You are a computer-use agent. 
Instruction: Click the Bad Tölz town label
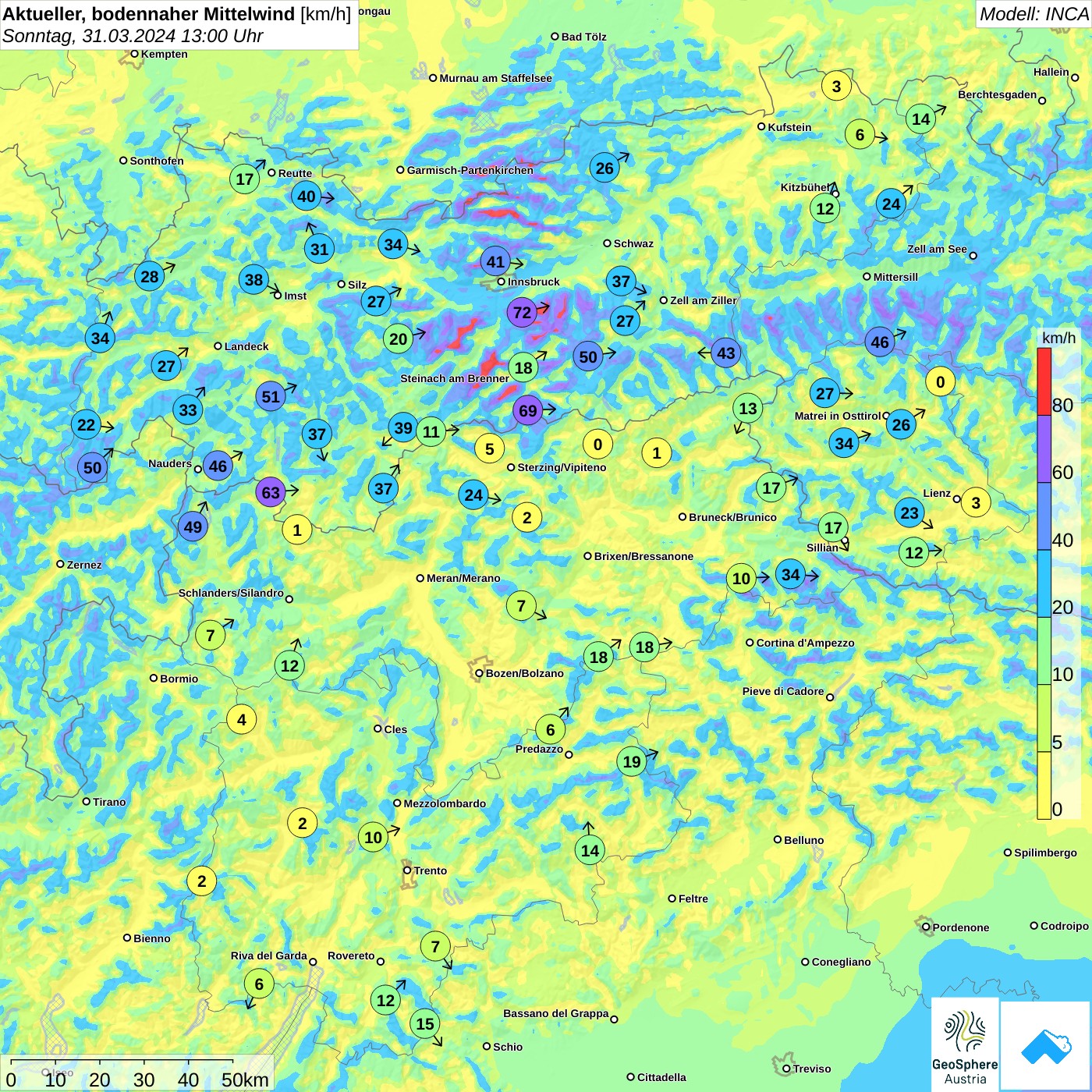pyautogui.click(x=583, y=37)
